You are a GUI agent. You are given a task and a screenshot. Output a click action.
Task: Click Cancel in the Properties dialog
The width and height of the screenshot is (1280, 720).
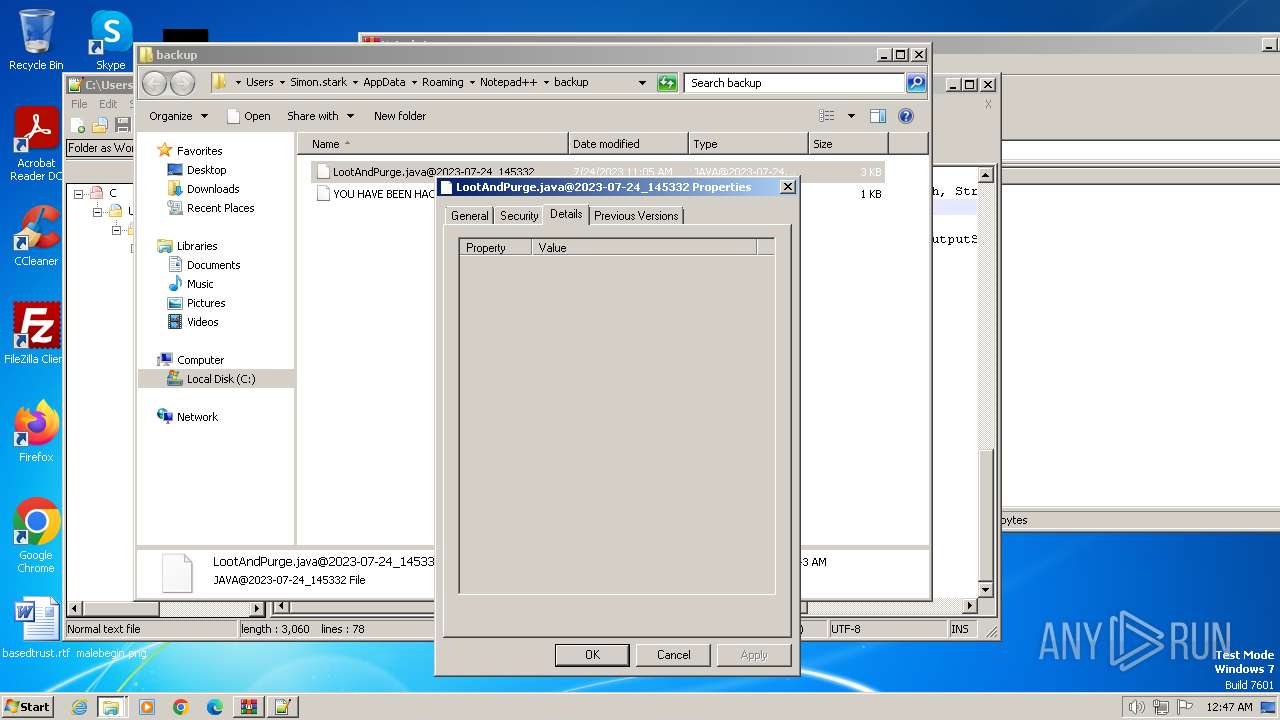[x=673, y=655]
